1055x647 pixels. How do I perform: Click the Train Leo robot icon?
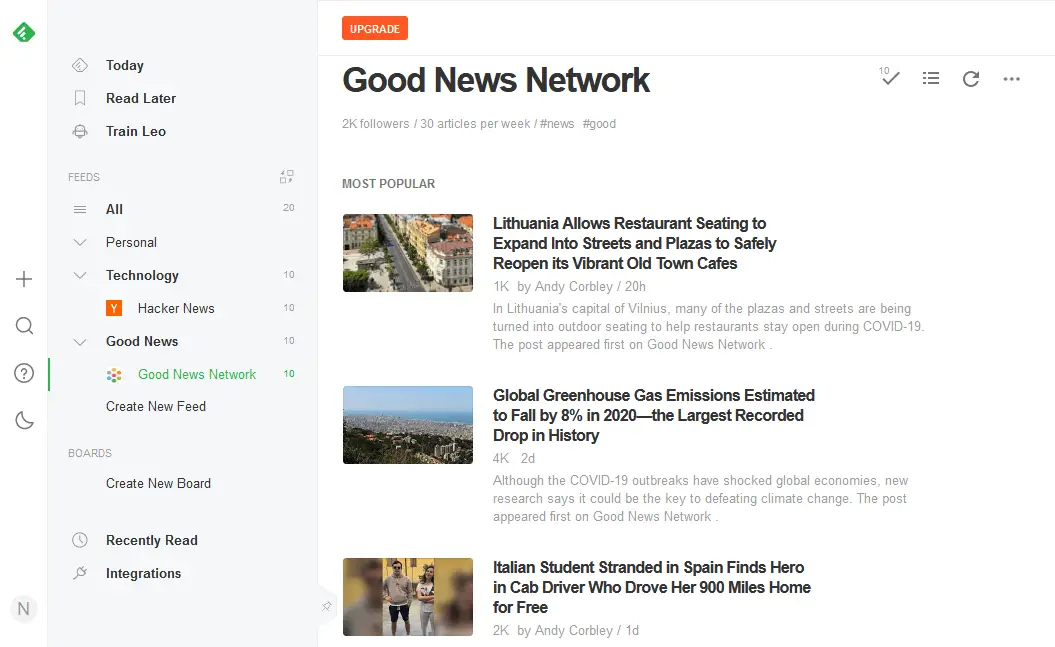coord(80,131)
